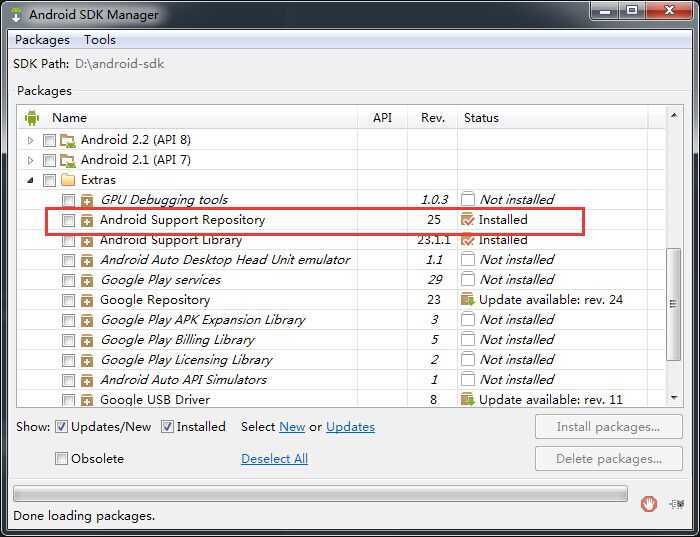Click the Android 2.2 platform folder icon
700x537 pixels.
coord(68,141)
